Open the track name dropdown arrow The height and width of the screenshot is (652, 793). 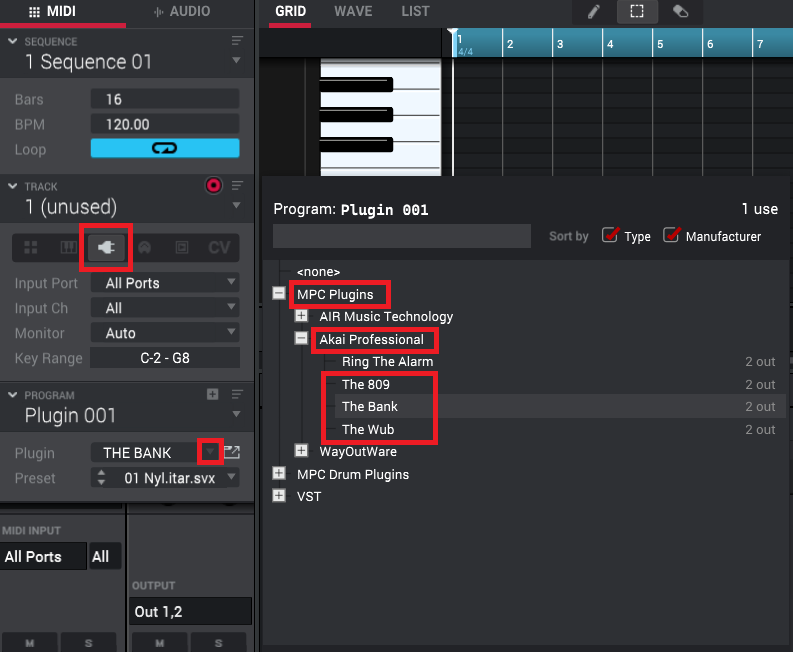(x=236, y=205)
